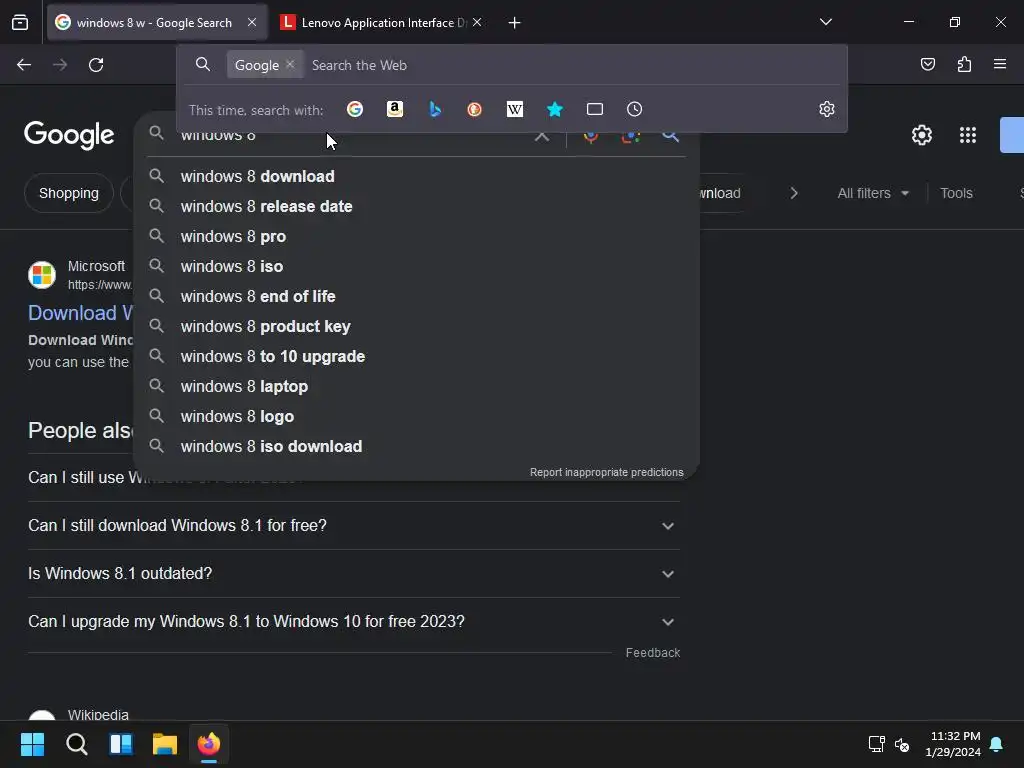Click the Shopping filter chip
The height and width of the screenshot is (768, 1024).
click(x=69, y=193)
